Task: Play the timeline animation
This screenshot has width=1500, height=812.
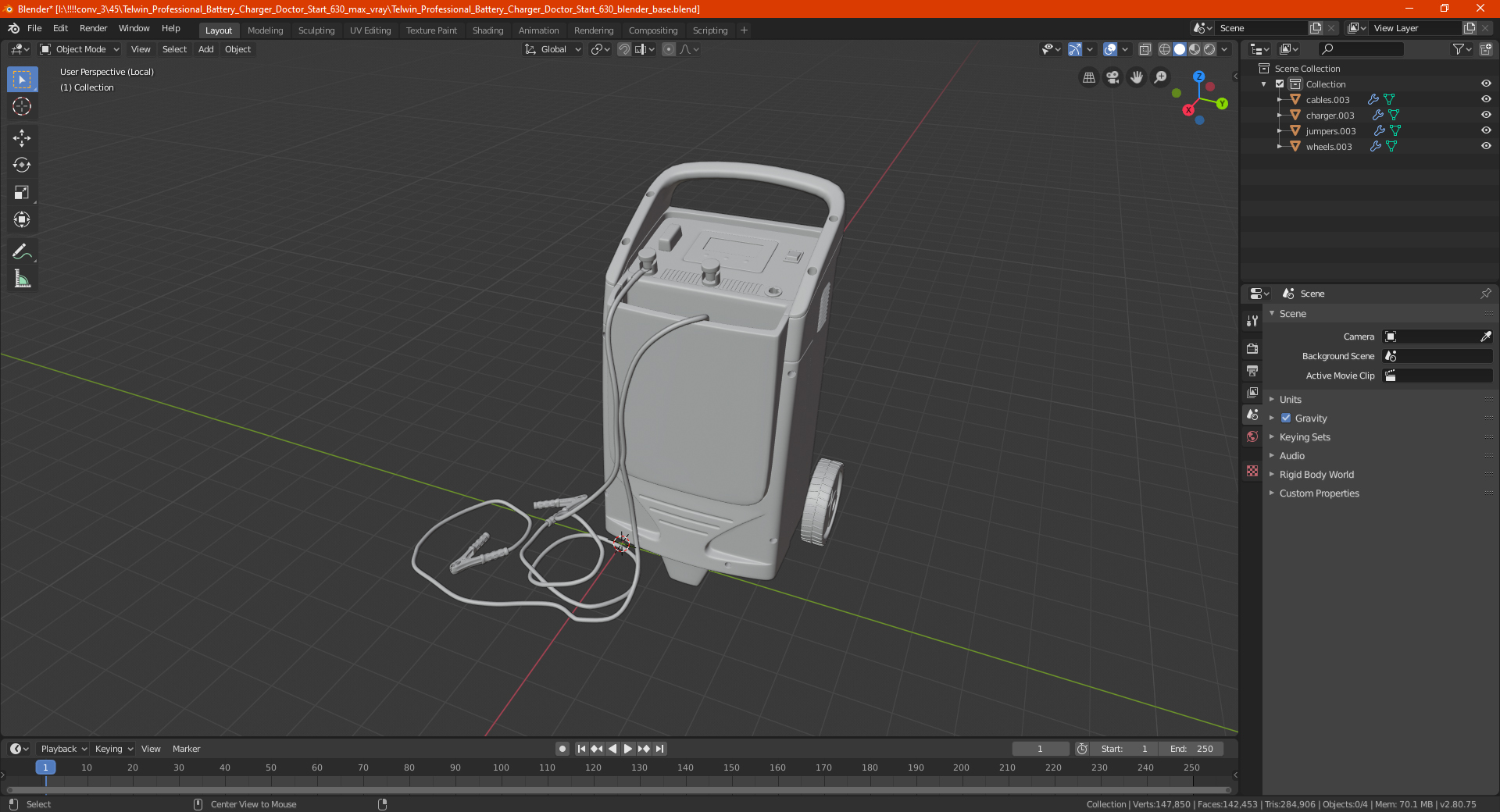Action: coord(627,749)
